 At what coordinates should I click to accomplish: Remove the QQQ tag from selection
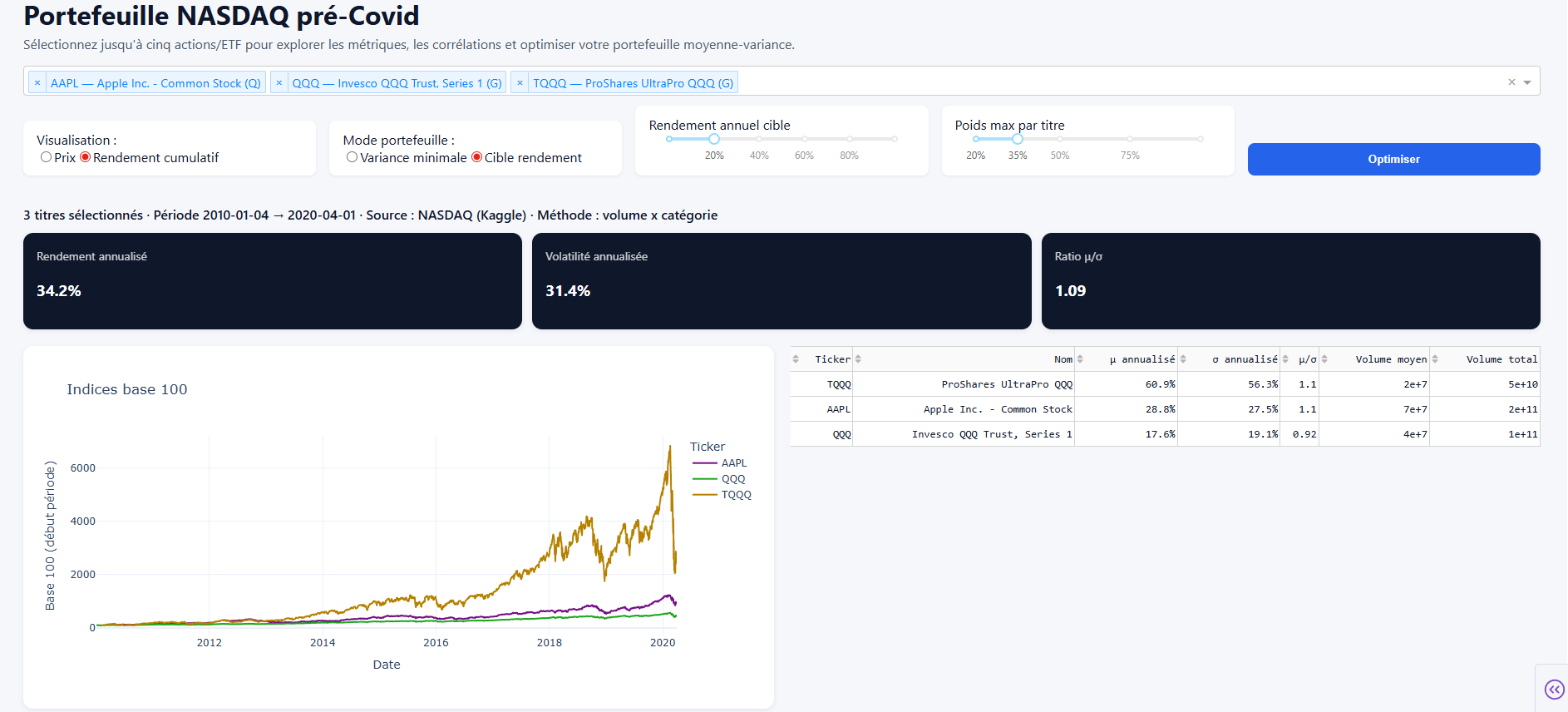[279, 83]
